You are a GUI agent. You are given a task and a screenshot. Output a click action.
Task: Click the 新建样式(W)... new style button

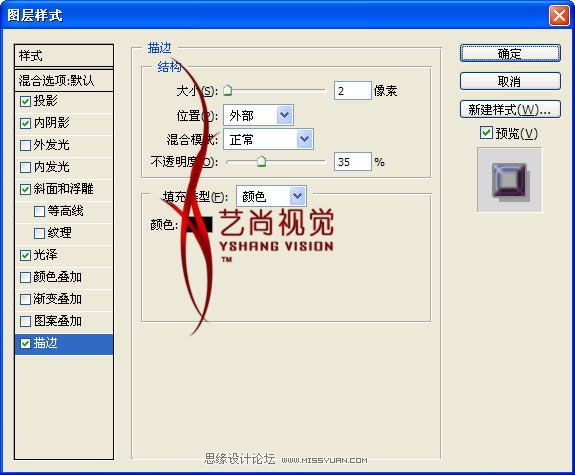[x=510, y=109]
